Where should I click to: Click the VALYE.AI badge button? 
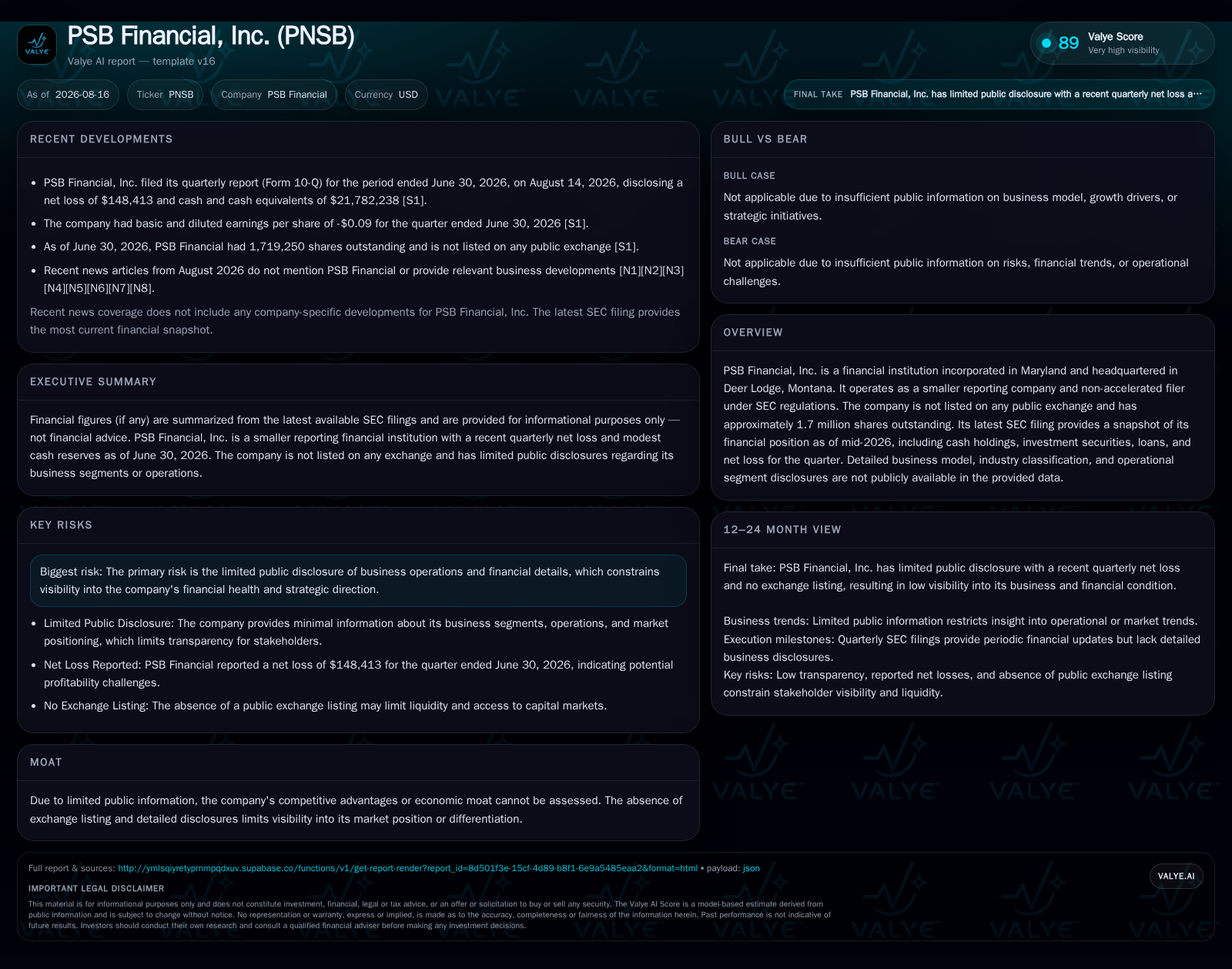(1176, 876)
